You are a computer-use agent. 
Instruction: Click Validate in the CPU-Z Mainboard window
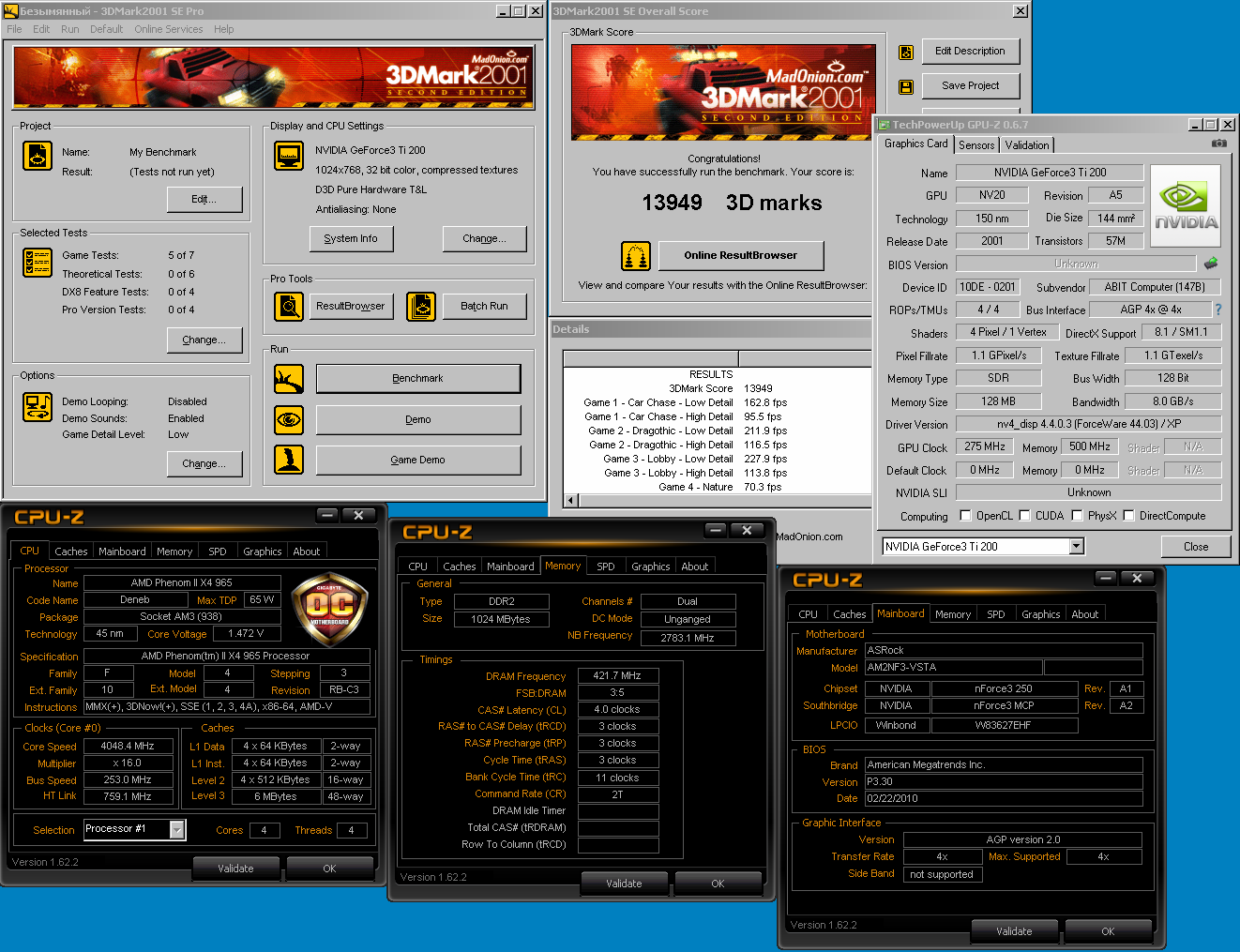click(1014, 931)
